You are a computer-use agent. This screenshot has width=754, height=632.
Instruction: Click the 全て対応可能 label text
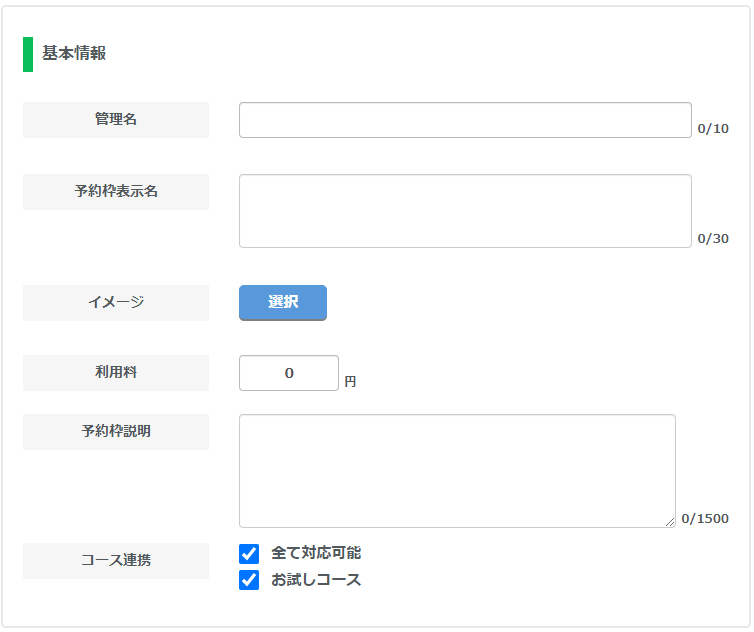[316, 553]
